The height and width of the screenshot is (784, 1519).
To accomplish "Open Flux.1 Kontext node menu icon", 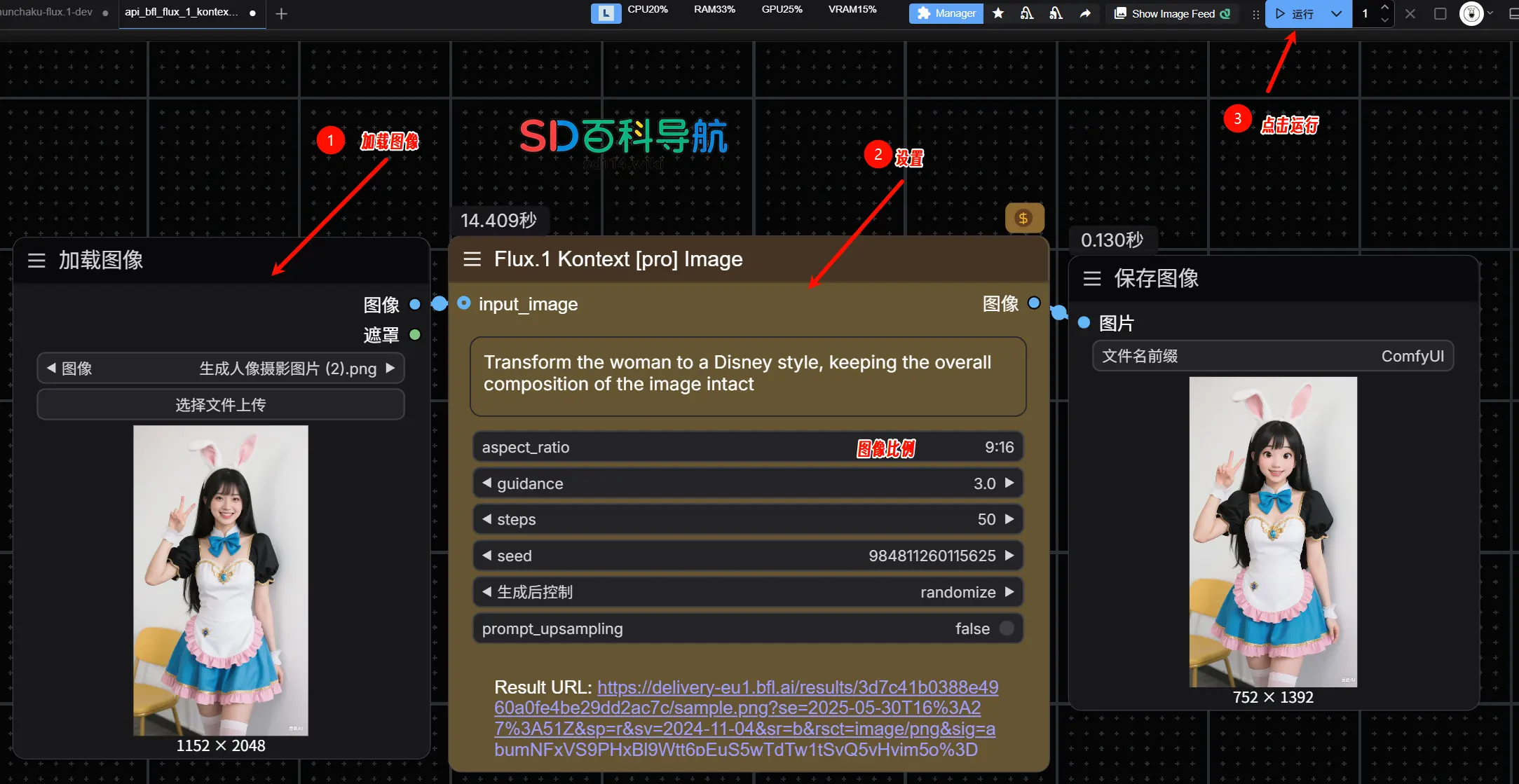I will 472,259.
